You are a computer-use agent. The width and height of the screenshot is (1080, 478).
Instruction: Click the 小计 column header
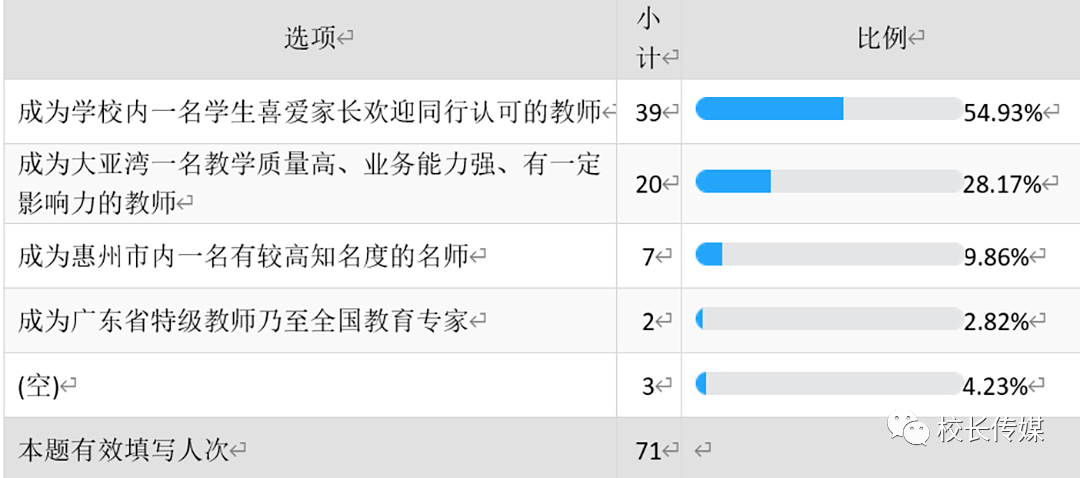[x=650, y=39]
